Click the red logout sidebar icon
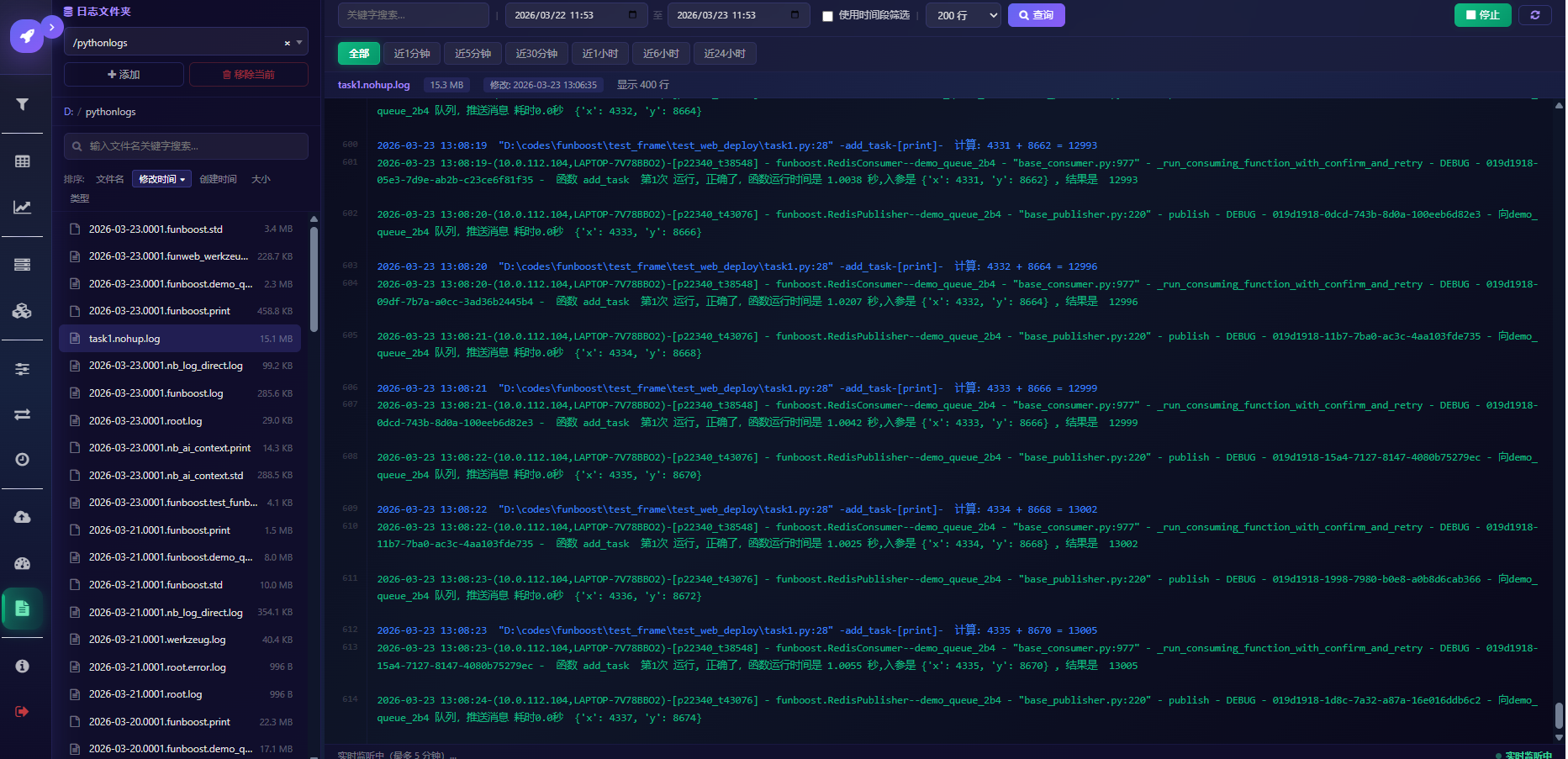The height and width of the screenshot is (759, 1568). coord(23,712)
